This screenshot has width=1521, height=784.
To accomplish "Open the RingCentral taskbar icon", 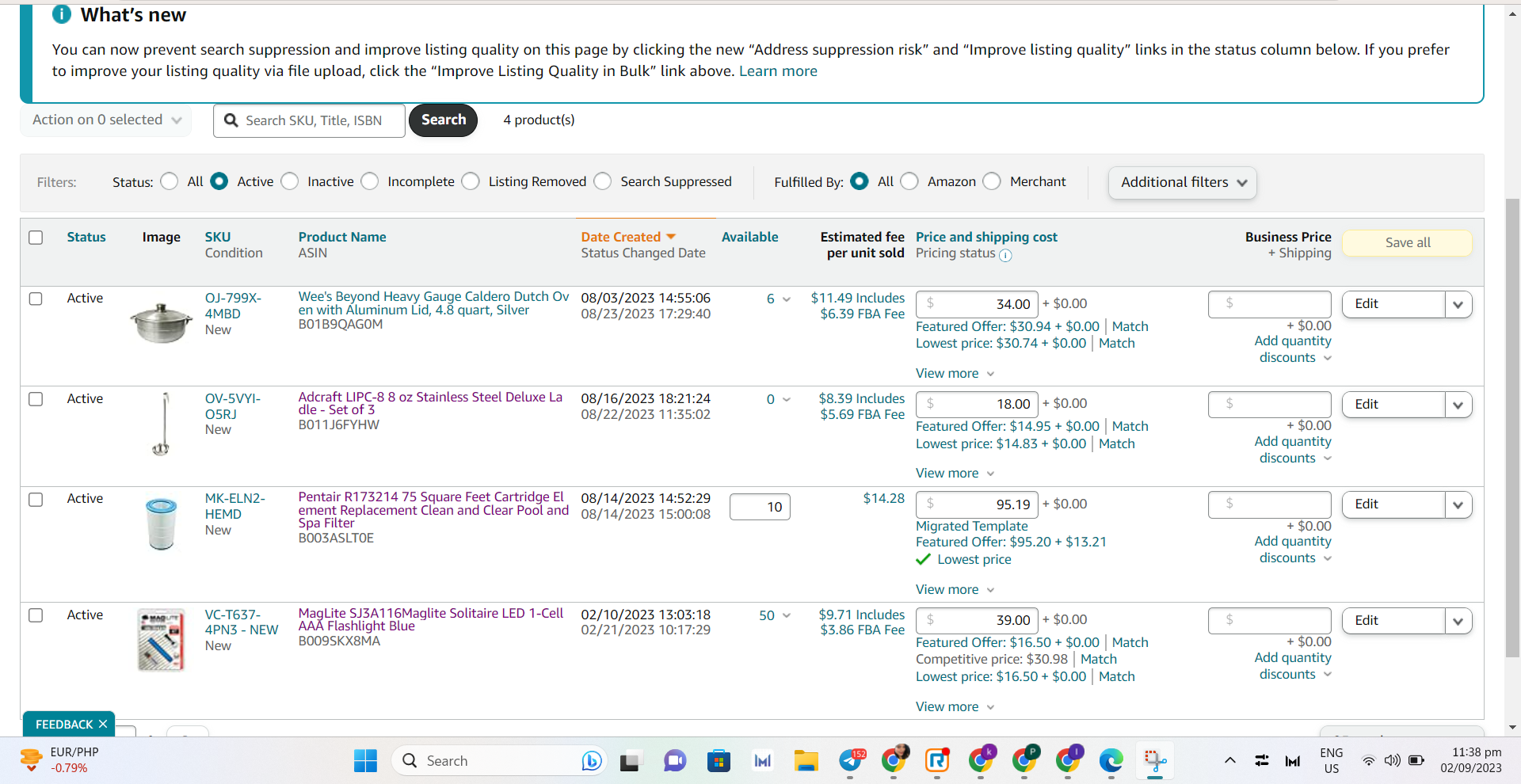I will 937,761.
